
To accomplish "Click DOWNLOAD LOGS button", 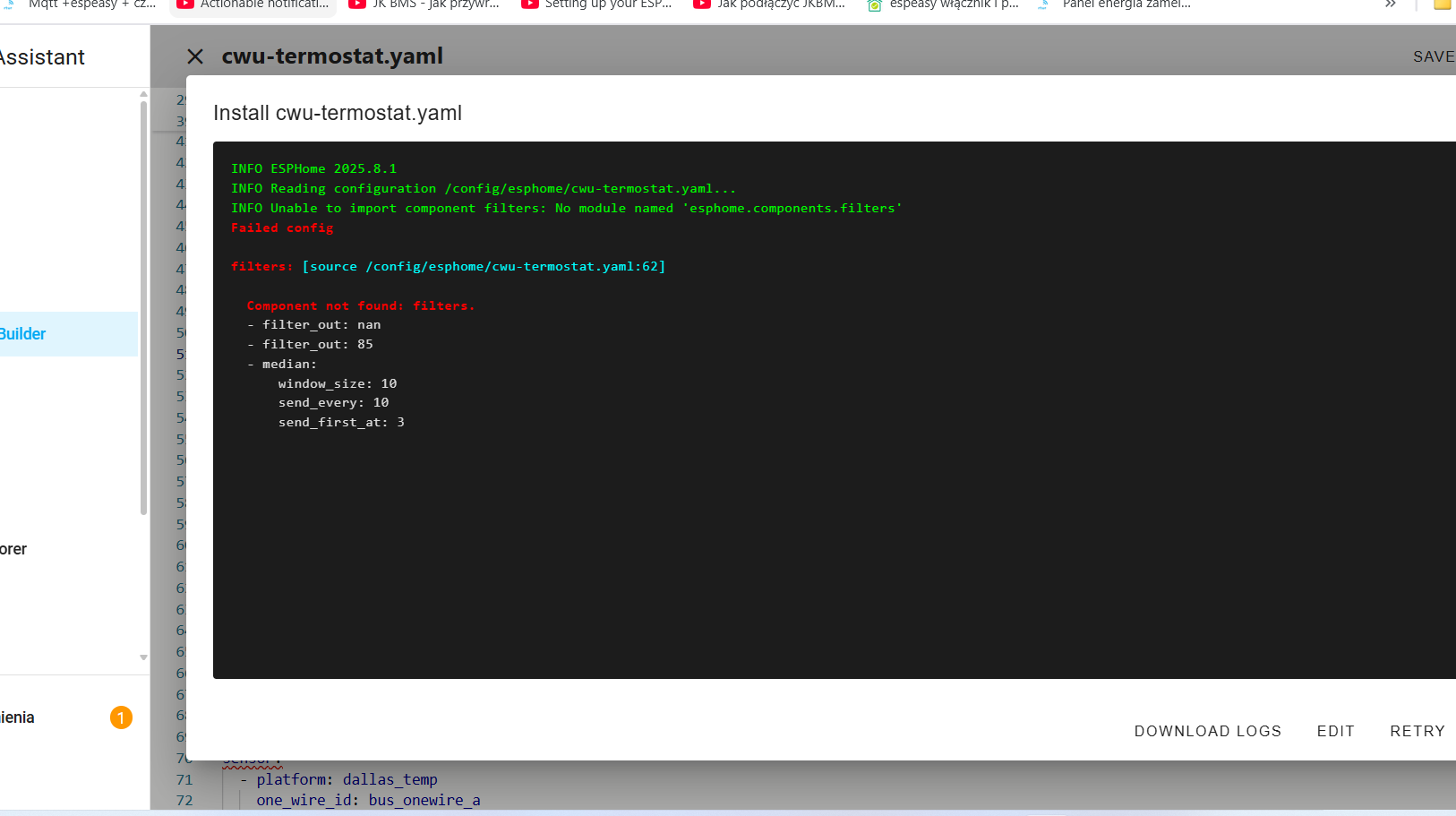I will tap(1207, 731).
